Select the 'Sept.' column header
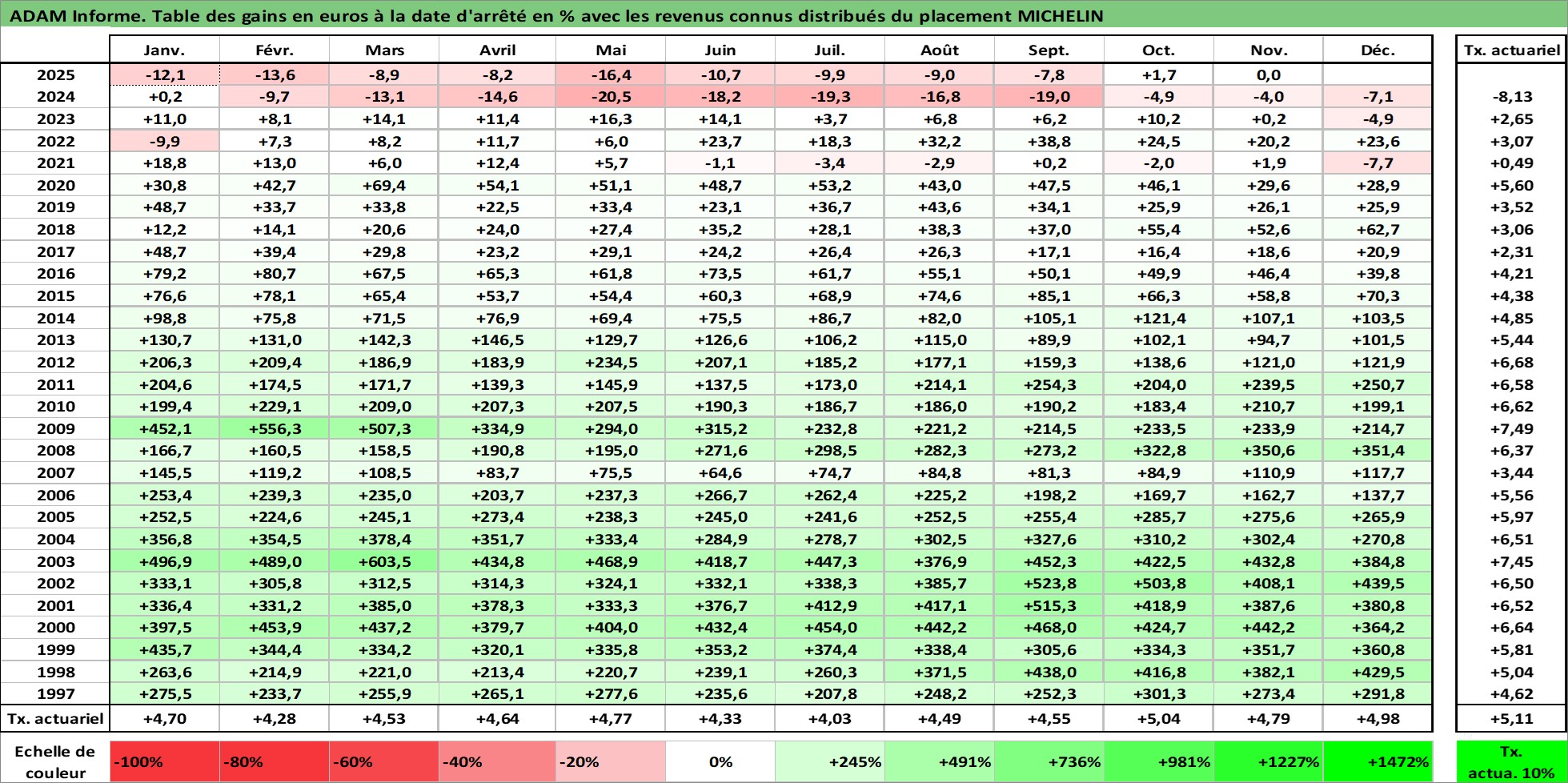1568x783 pixels. coord(1049,50)
